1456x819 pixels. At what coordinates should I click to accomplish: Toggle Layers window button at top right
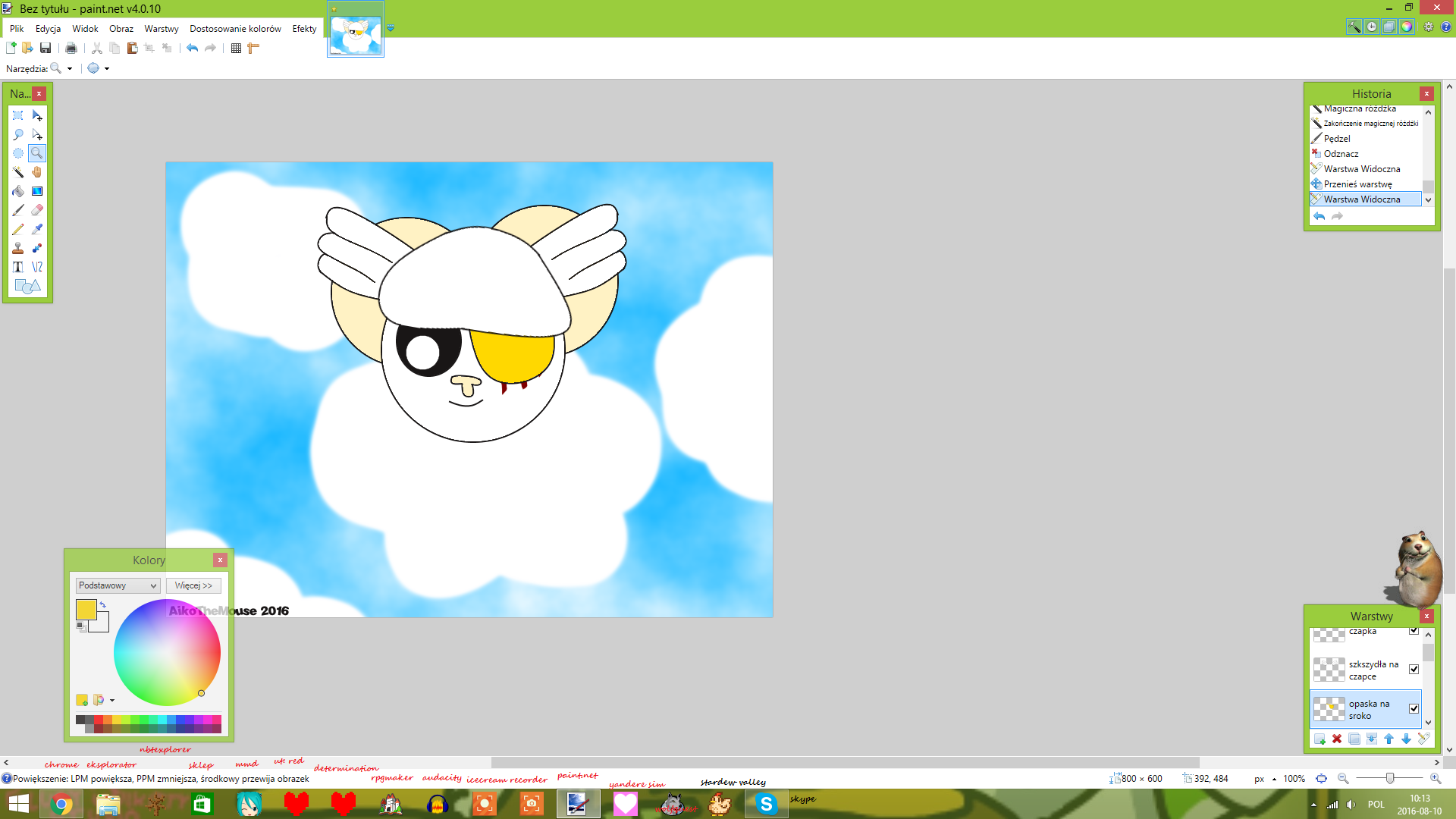[1389, 27]
